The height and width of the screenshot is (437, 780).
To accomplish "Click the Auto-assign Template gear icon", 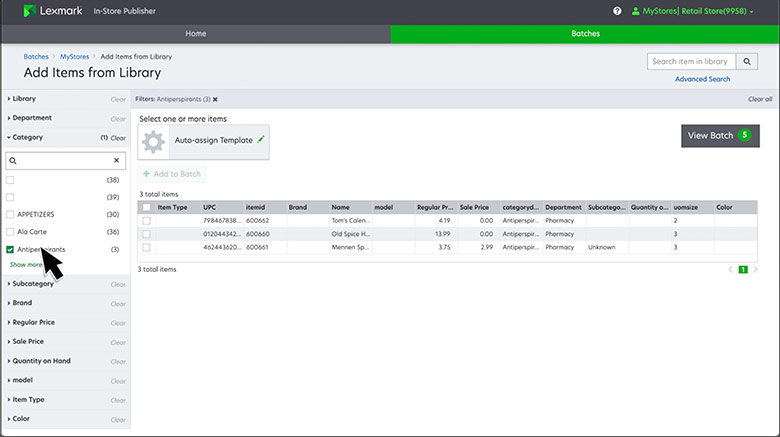I will [153, 141].
